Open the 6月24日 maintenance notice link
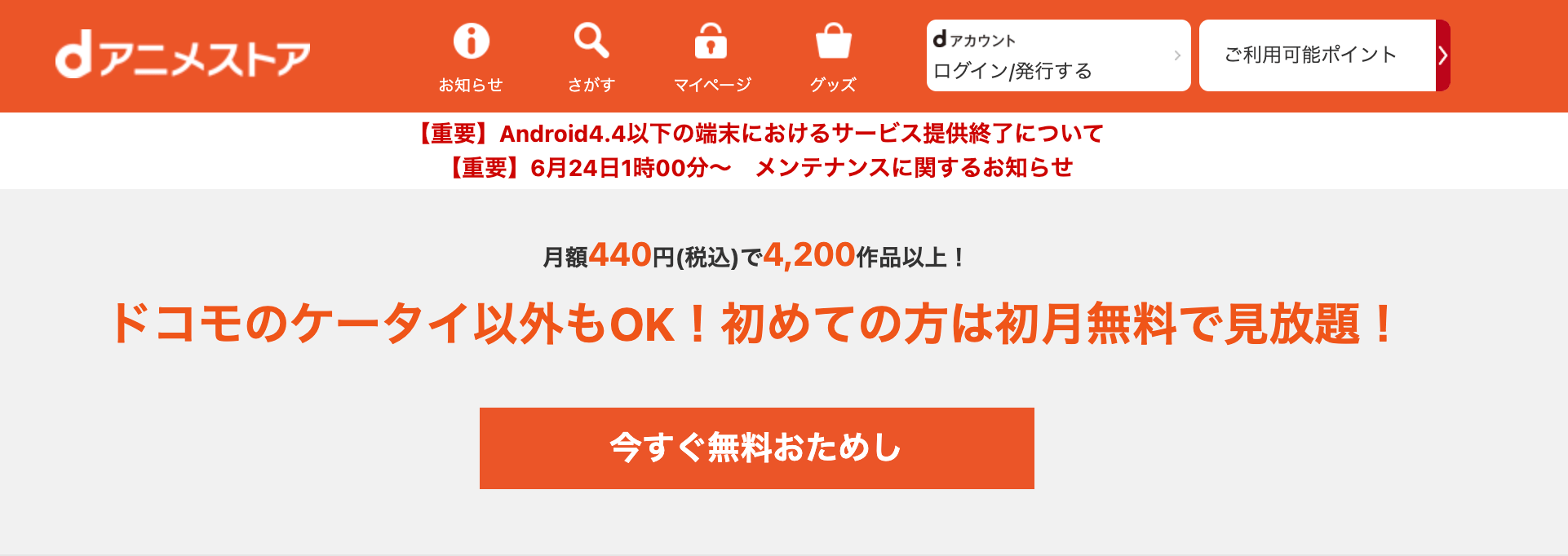The height and width of the screenshot is (556, 1568). [758, 167]
